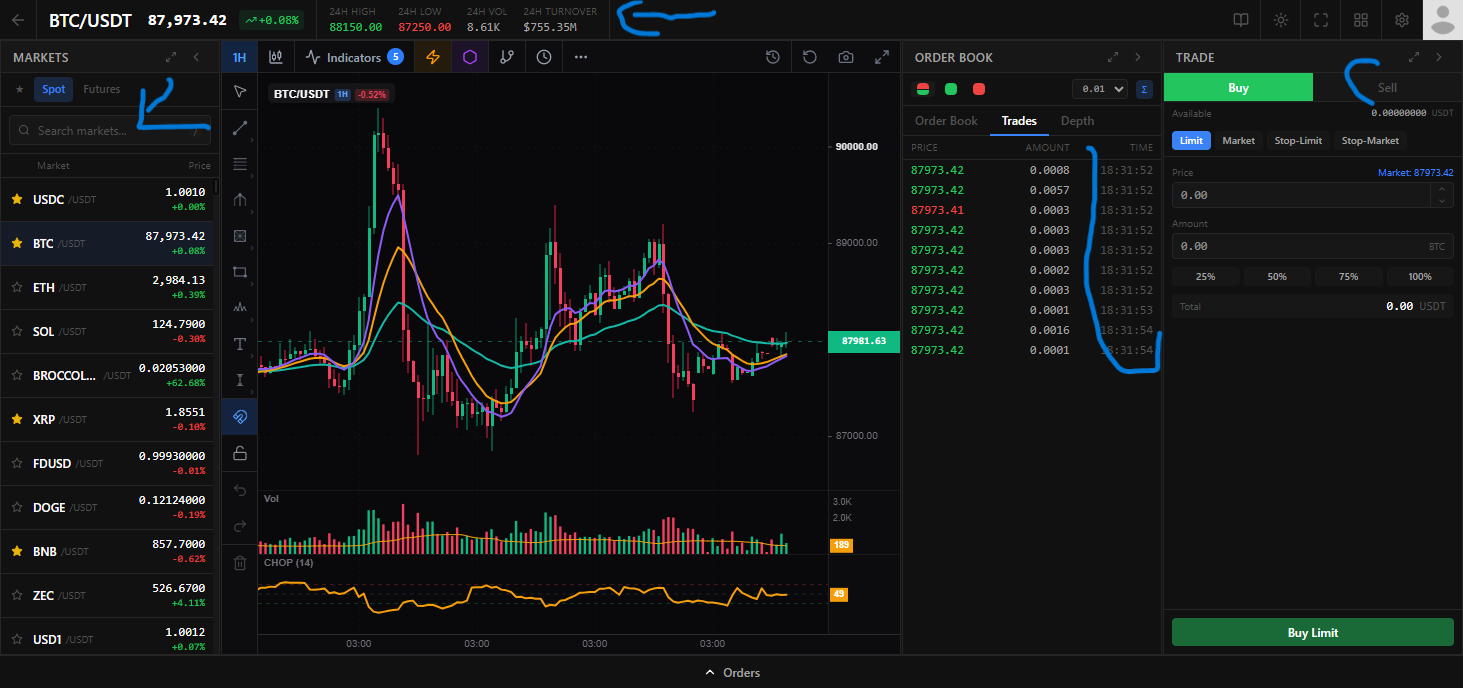This screenshot has height=688, width=1463.
Task: Choose the Stop-Limit order type
Action: click(x=1298, y=141)
